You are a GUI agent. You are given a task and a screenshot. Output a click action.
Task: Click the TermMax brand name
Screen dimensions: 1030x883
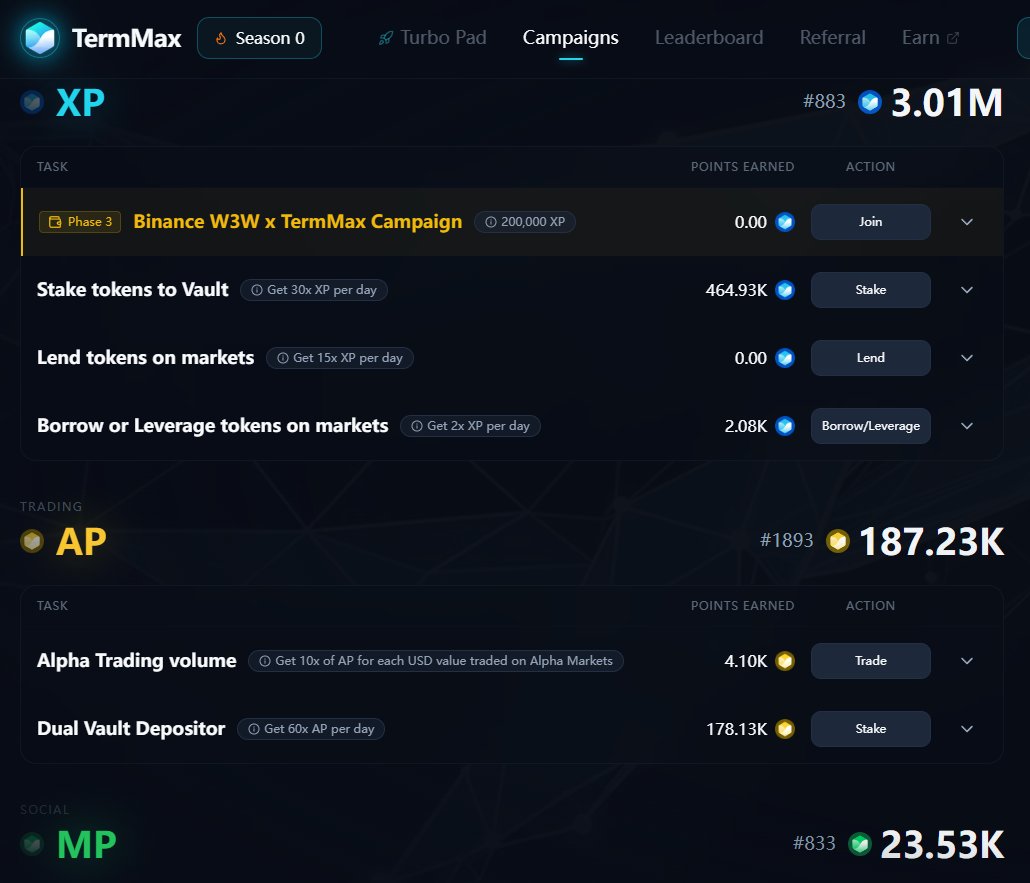point(126,38)
